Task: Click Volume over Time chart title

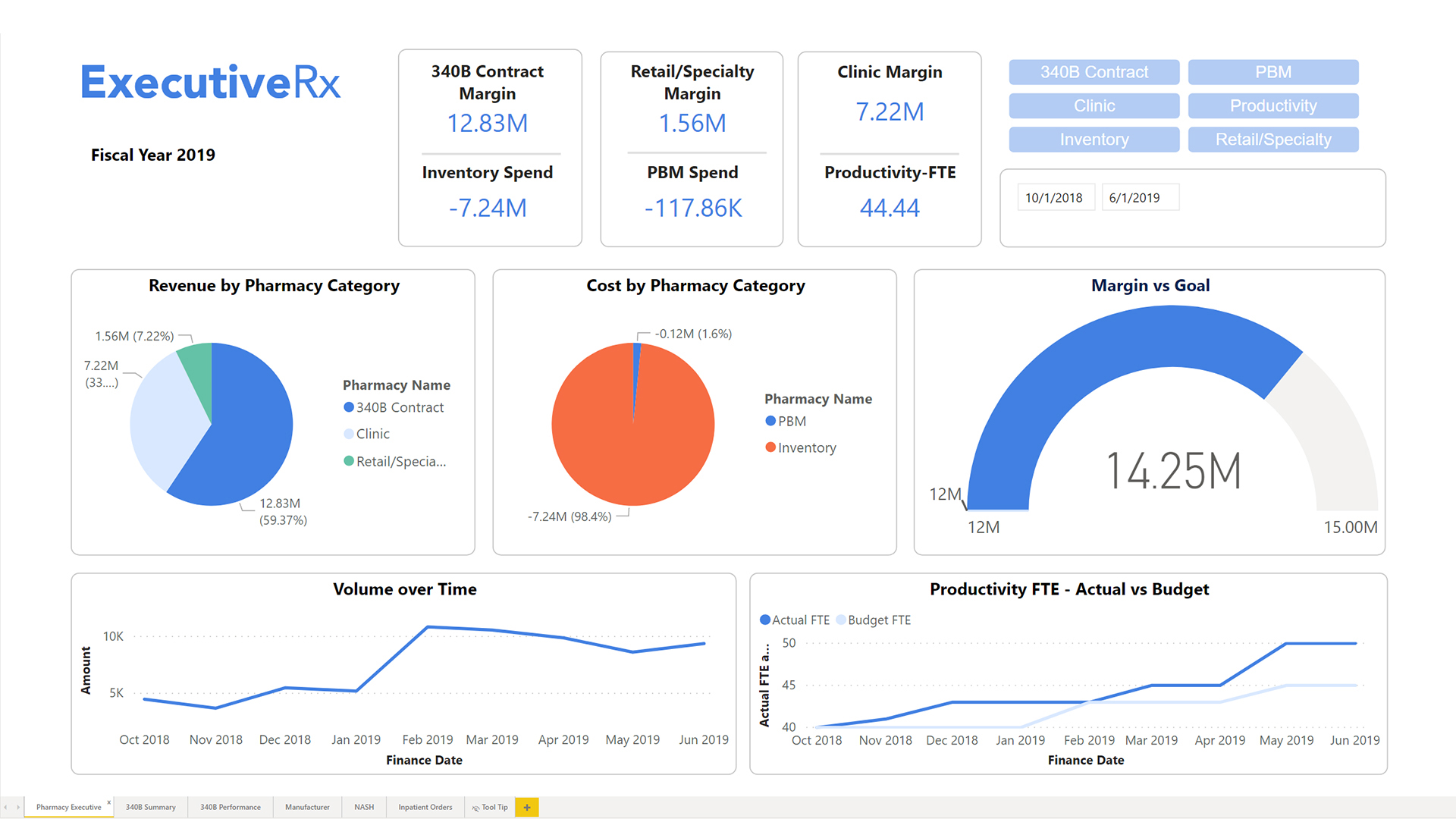Action: pos(405,589)
